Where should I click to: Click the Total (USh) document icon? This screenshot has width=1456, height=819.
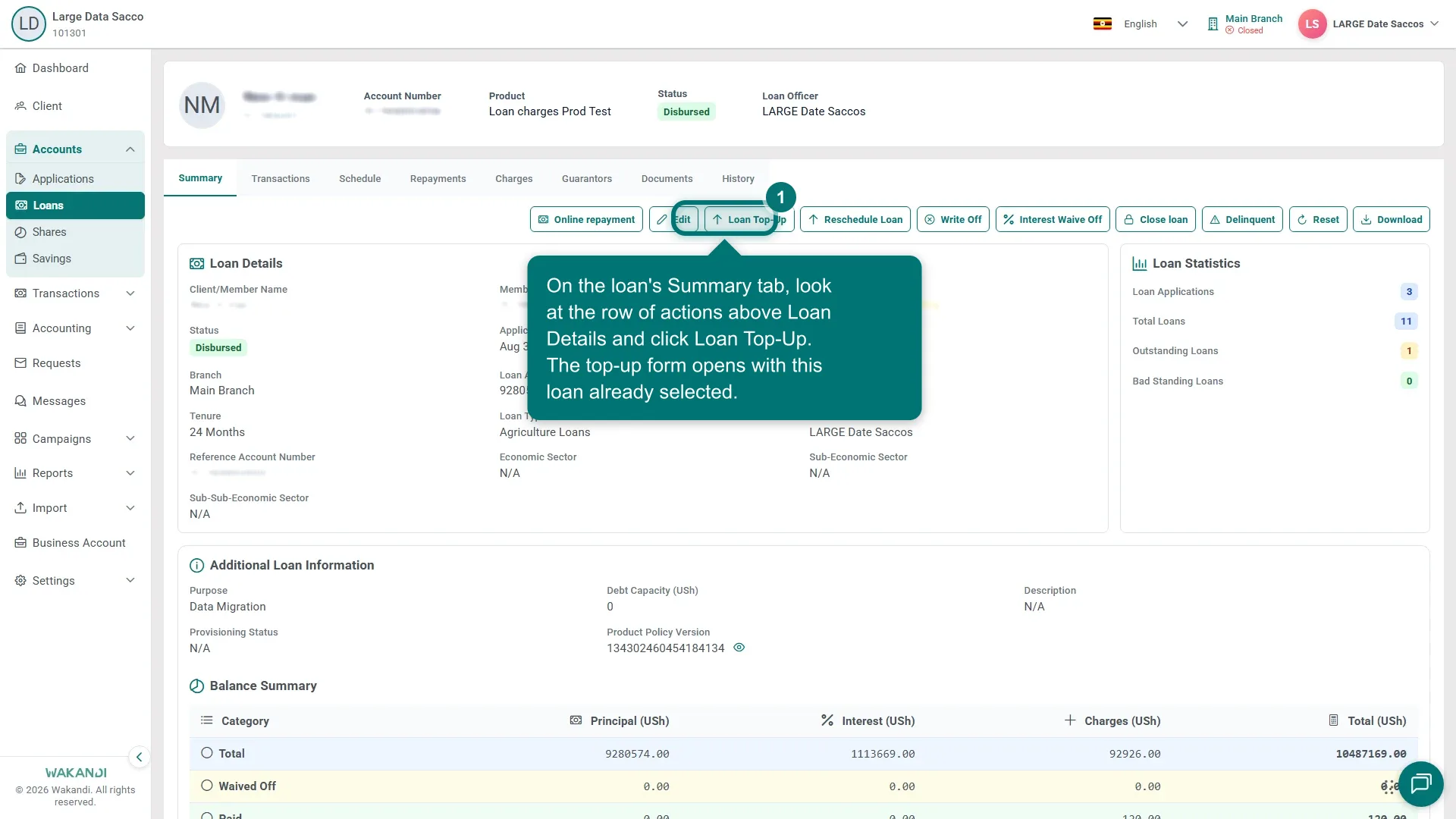pyautogui.click(x=1333, y=720)
